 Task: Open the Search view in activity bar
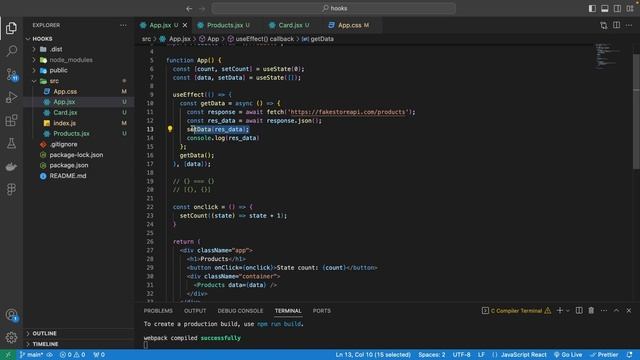[11, 51]
